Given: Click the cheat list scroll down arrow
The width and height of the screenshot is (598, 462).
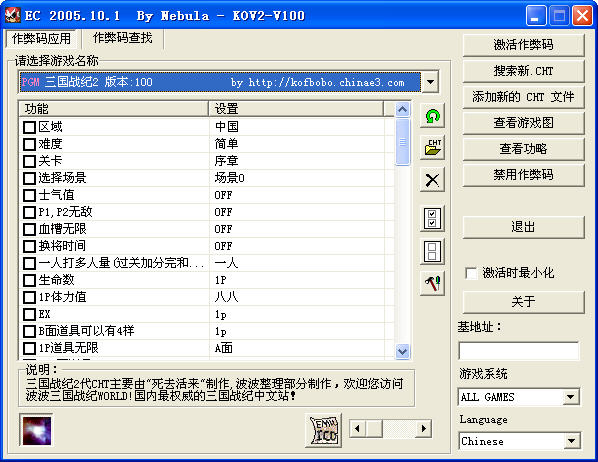Looking at the screenshot, I should point(402,351).
